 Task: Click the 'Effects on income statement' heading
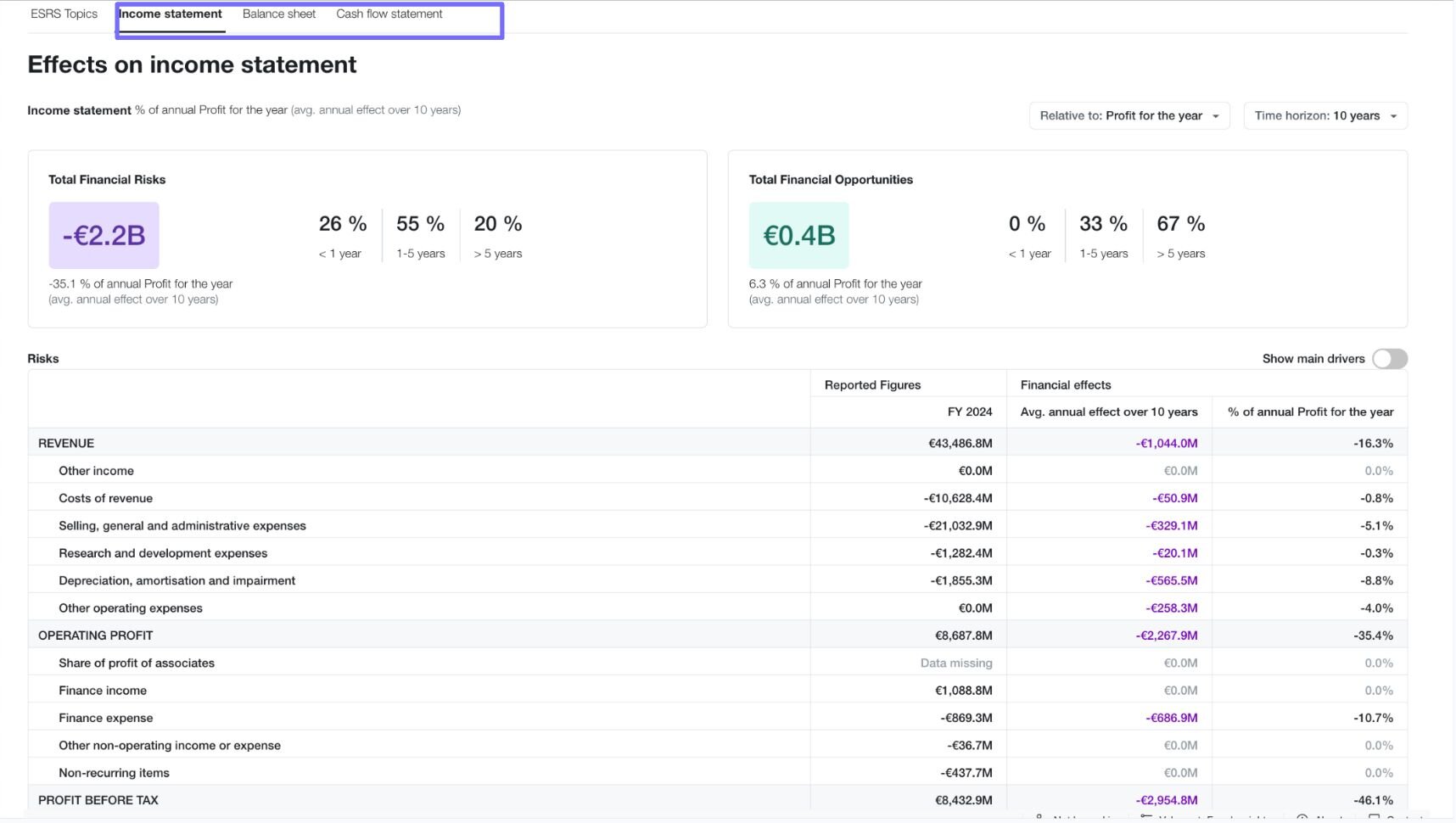tap(192, 64)
